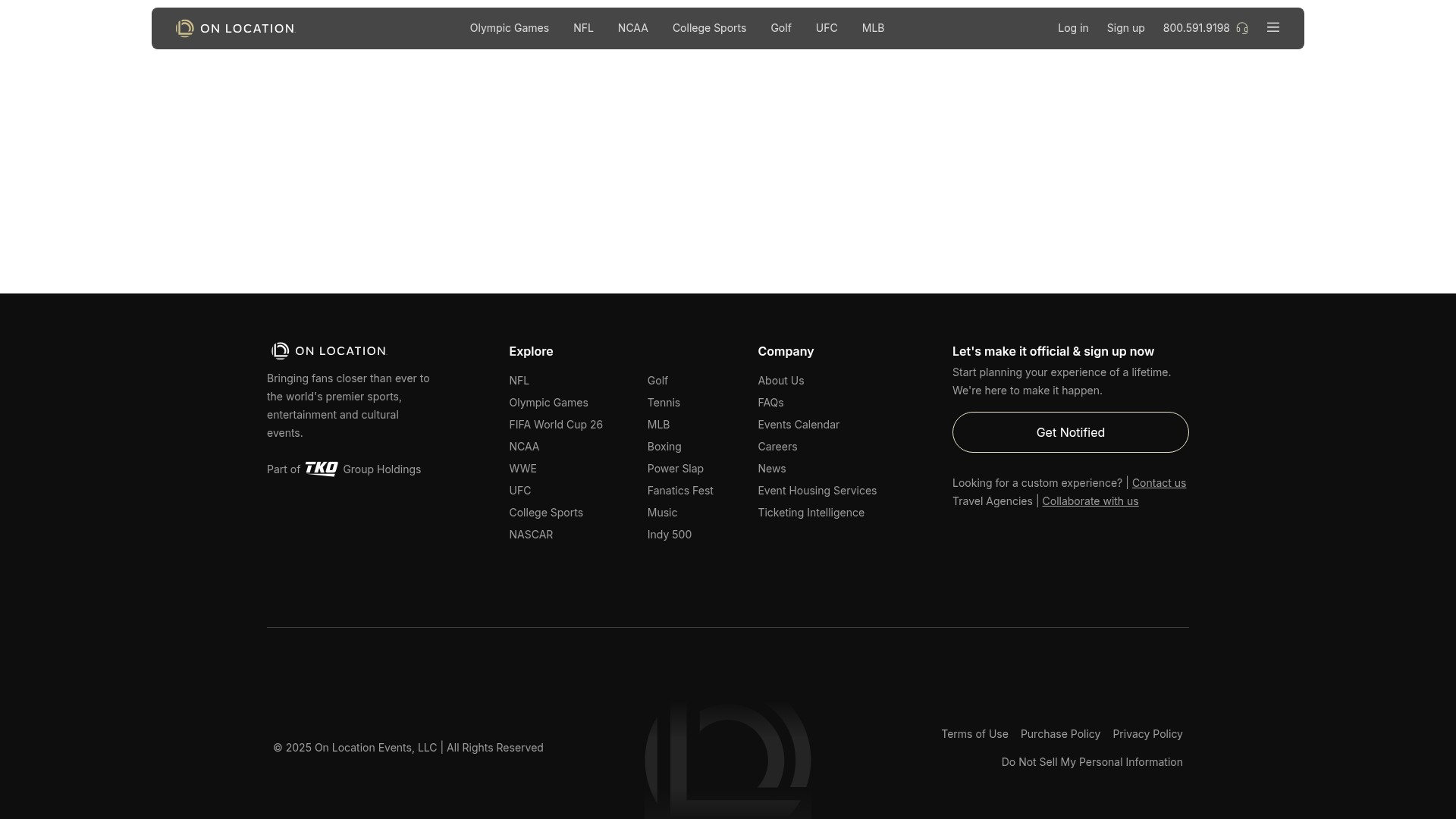Open NFL link in footer Explore
The image size is (1456, 819).
pyautogui.click(x=519, y=381)
